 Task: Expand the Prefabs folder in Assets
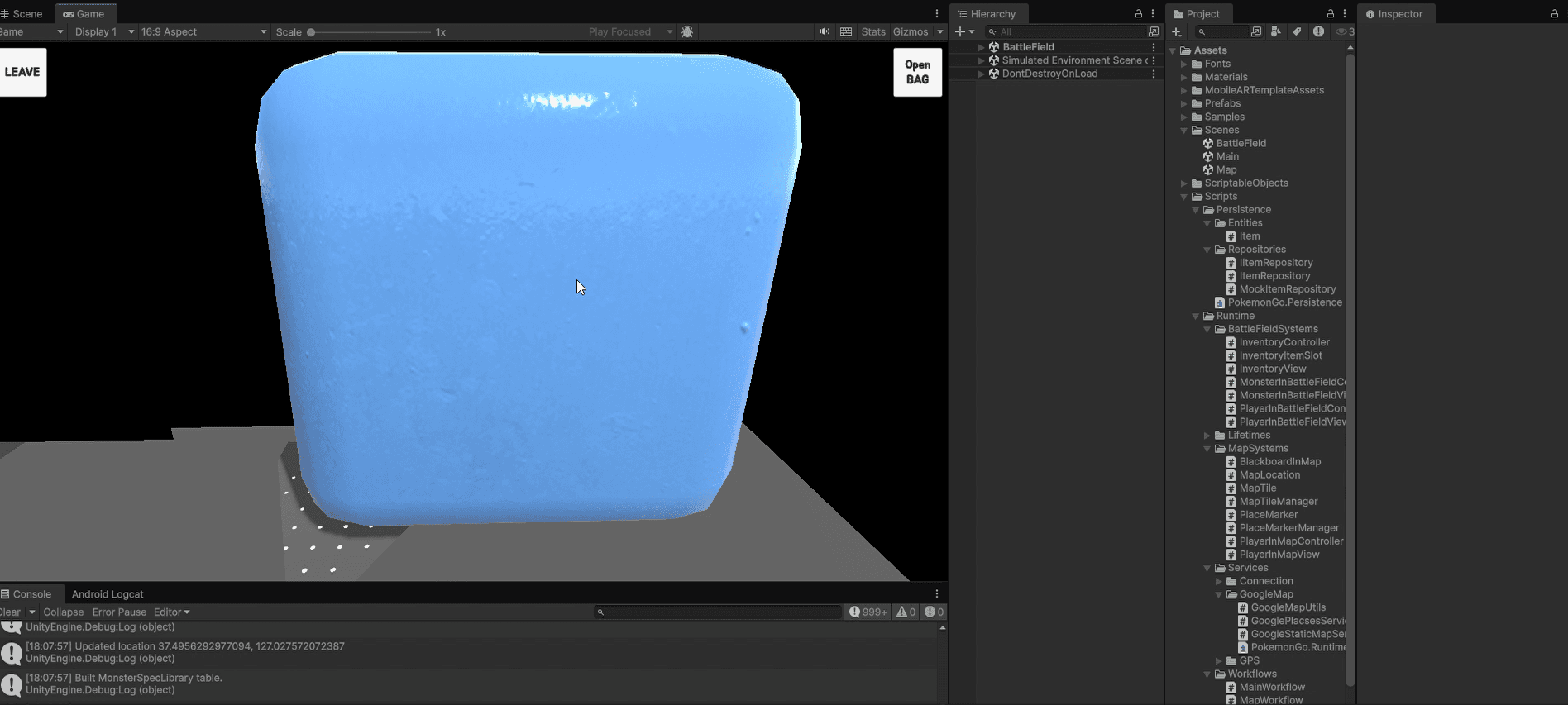pos(1184,103)
